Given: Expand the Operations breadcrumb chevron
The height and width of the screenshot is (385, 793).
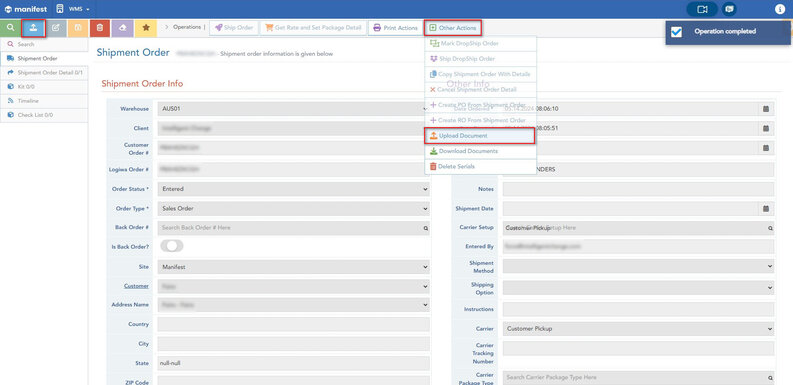Looking at the screenshot, I should [x=167, y=27].
